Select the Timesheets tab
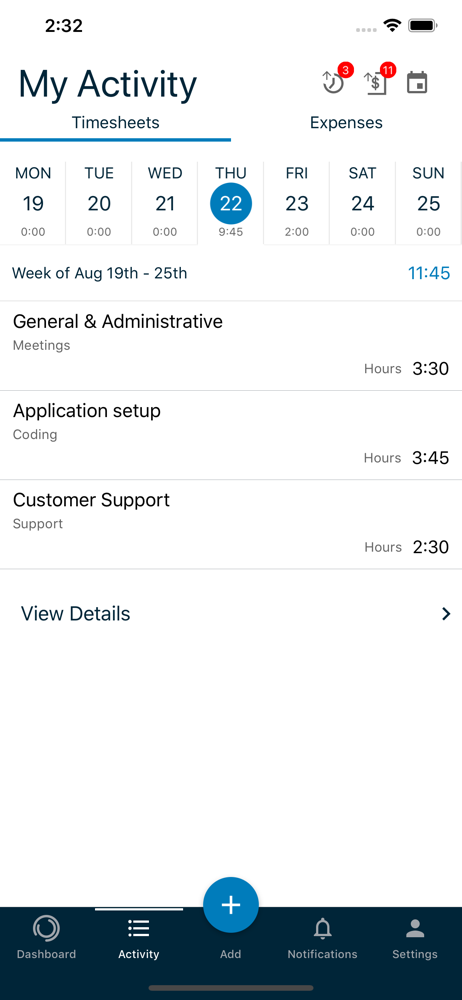462x1000 pixels. [116, 122]
